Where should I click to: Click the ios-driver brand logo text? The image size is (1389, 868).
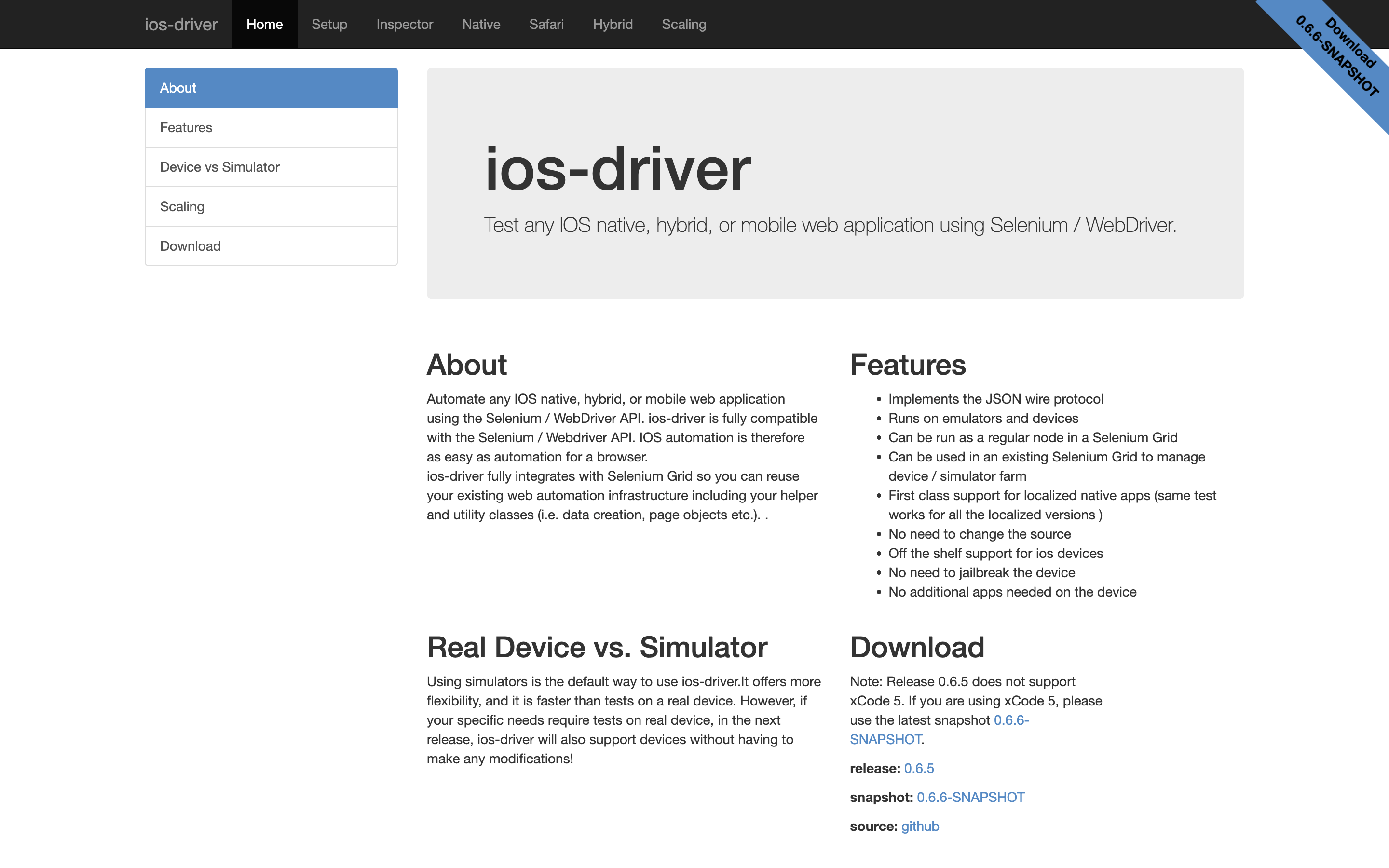coord(181,24)
